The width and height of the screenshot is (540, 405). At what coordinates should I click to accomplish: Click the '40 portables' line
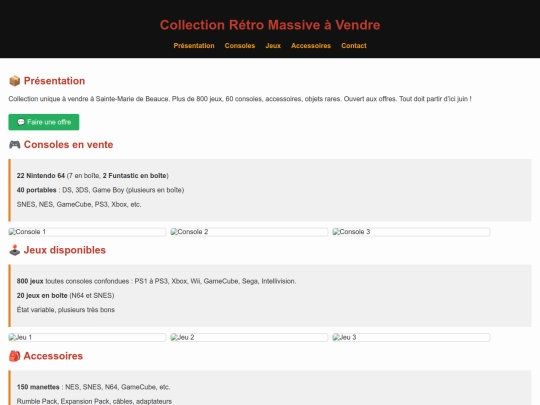click(100, 190)
